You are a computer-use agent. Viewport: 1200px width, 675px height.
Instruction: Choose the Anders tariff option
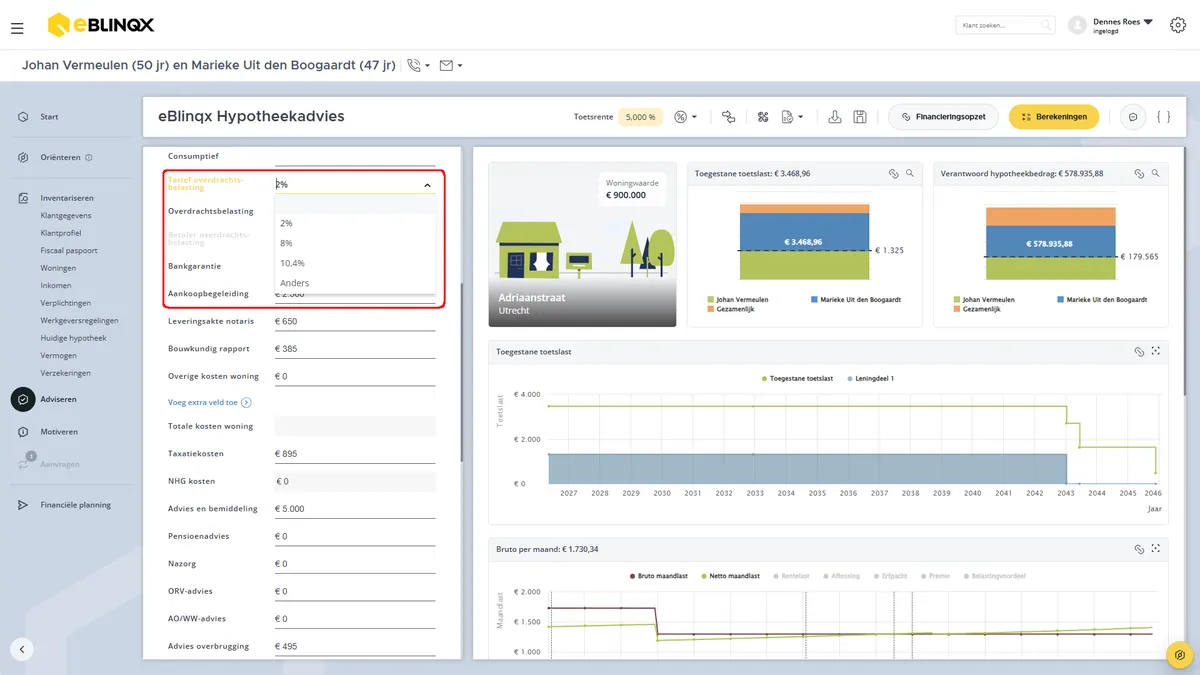pos(356,283)
